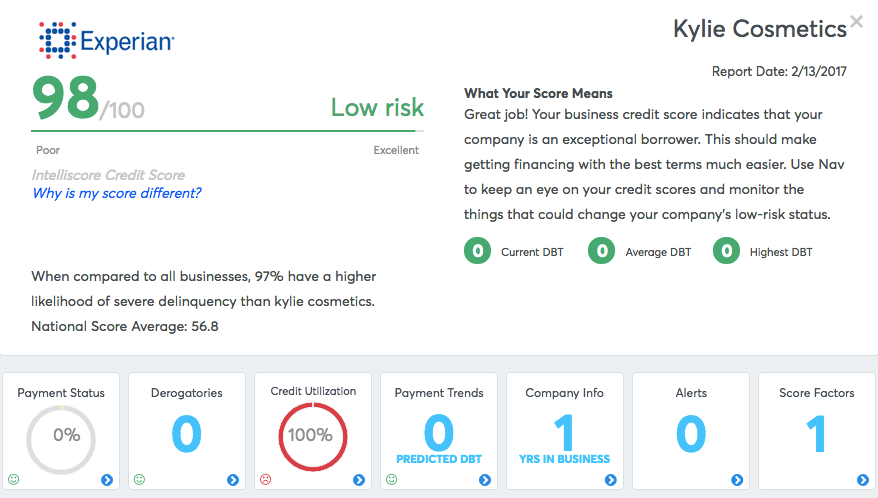Select the Credit Utilization card title
The width and height of the screenshot is (878, 498).
click(313, 391)
